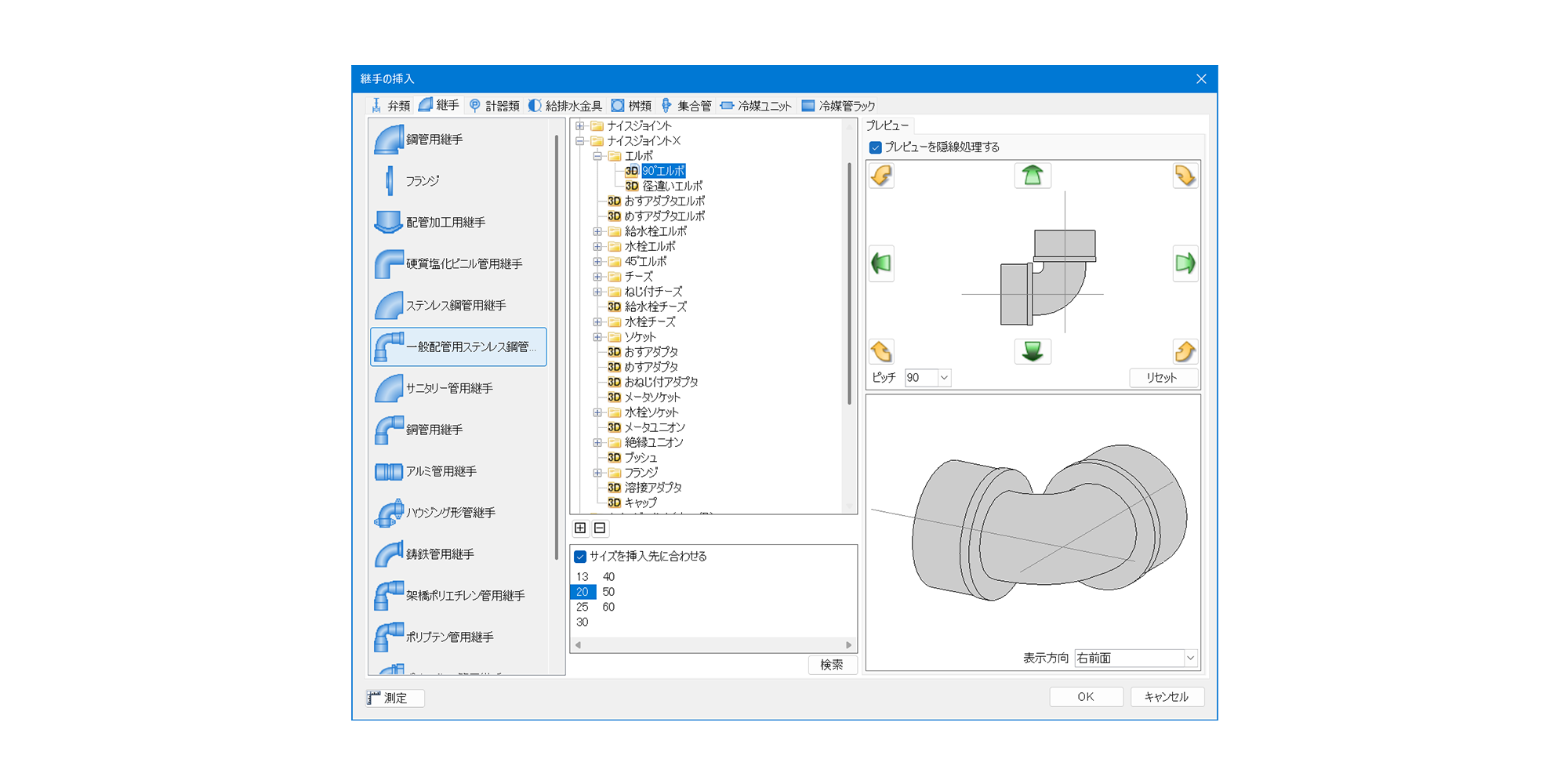This screenshot has width=1568, height=784.
Task: Select ハウジング形管継手 category icon
Action: [389, 513]
